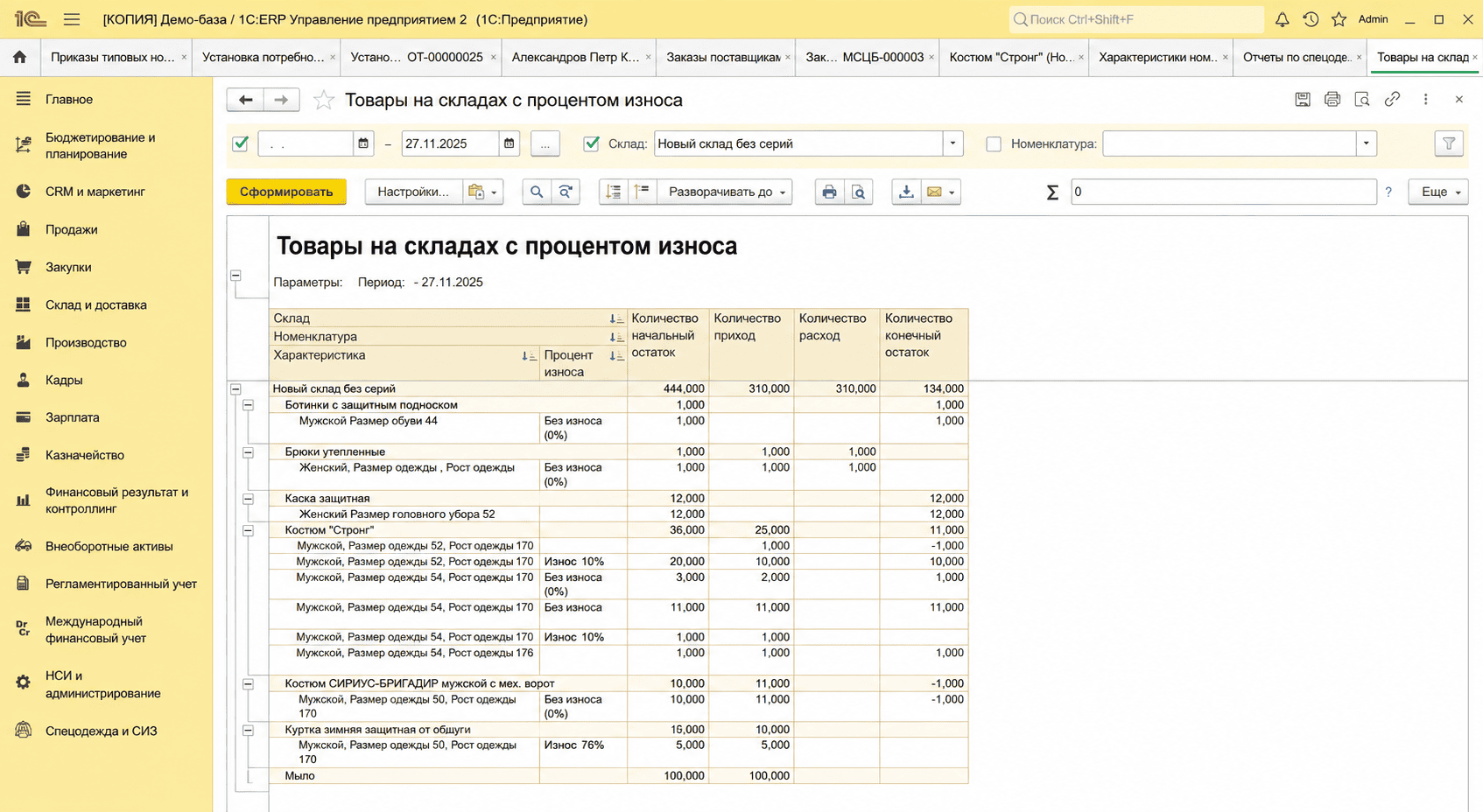Go forward with the right arrow
The width and height of the screenshot is (1483, 812).
[281, 100]
